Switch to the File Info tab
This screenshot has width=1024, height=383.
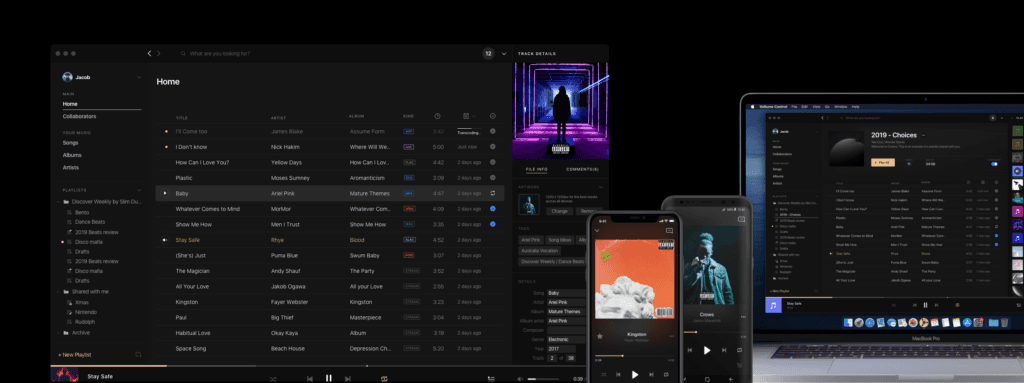[537, 169]
